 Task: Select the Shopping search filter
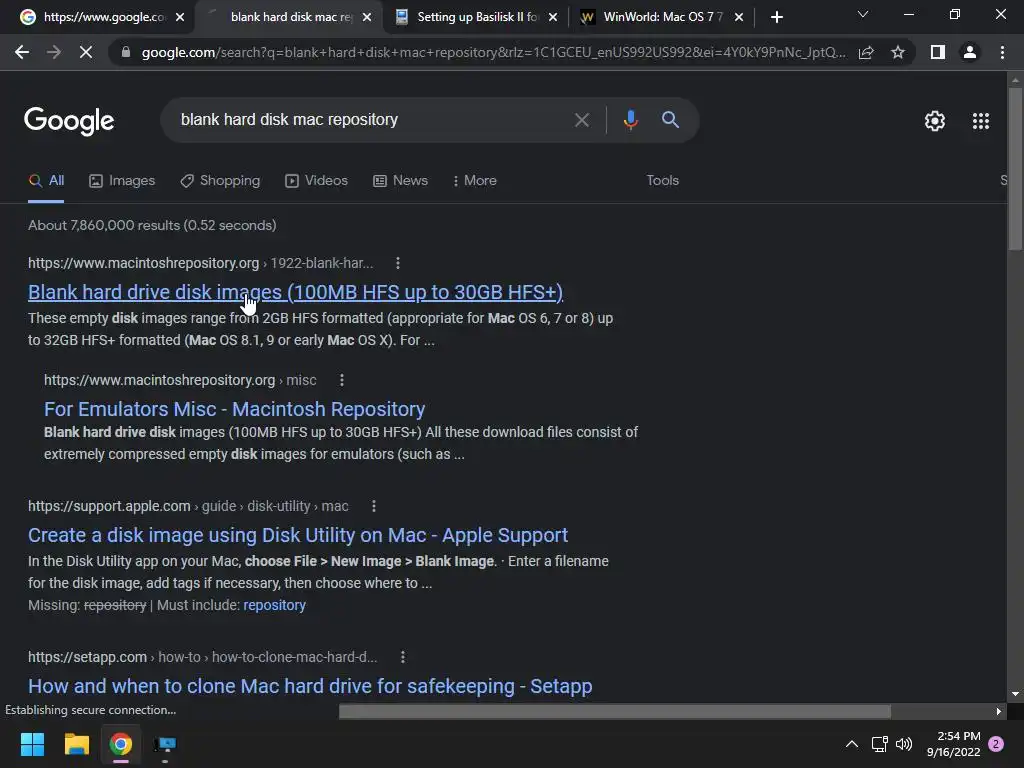point(220,181)
